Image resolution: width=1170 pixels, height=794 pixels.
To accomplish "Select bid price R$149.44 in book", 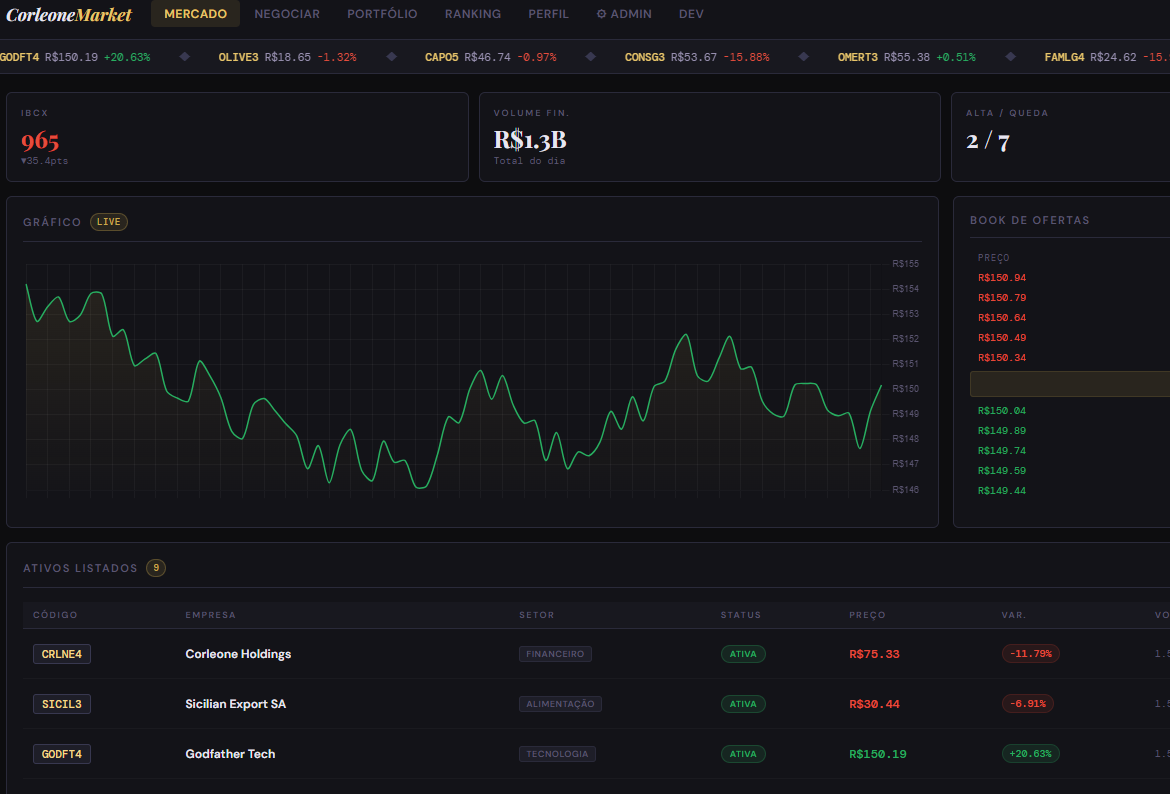I will (1001, 491).
